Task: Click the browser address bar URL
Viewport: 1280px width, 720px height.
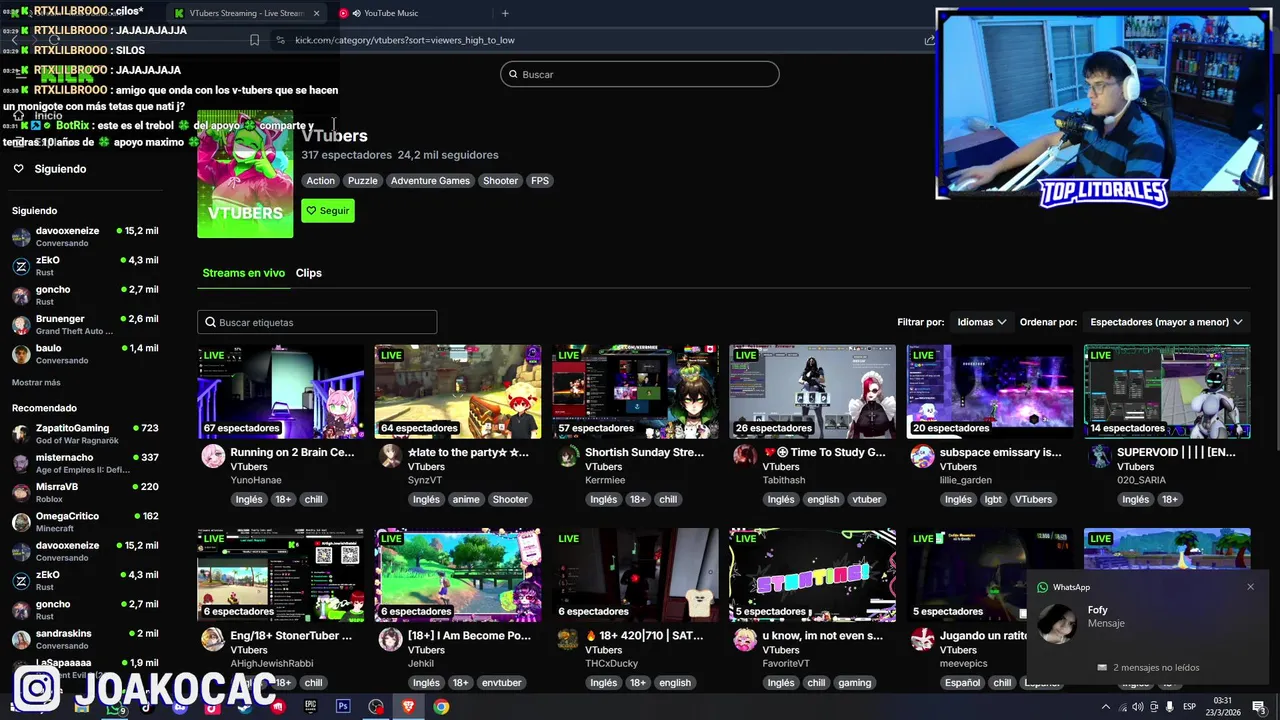Action: coord(405,40)
